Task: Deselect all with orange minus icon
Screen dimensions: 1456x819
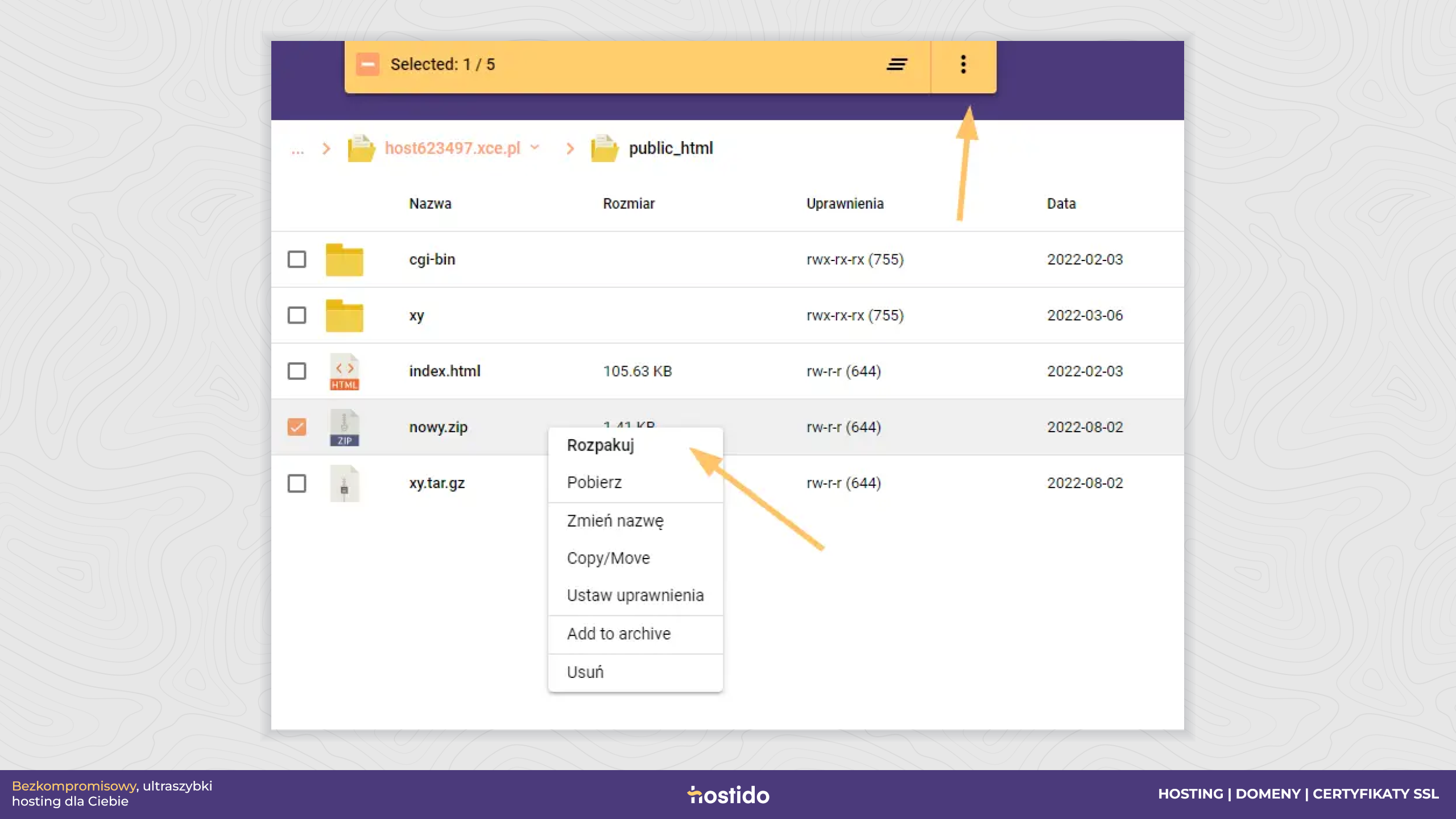Action: [367, 64]
